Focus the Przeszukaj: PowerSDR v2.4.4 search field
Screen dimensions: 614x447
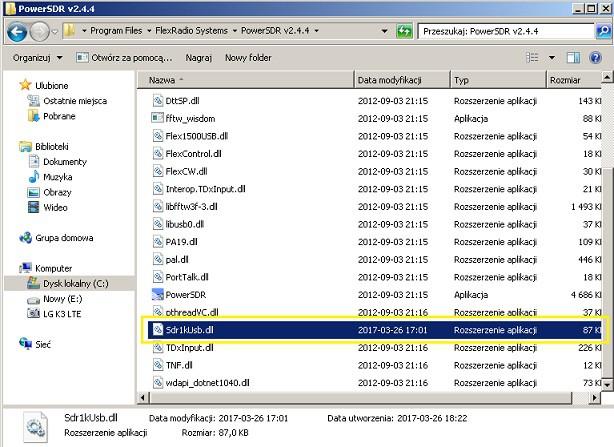pos(507,31)
